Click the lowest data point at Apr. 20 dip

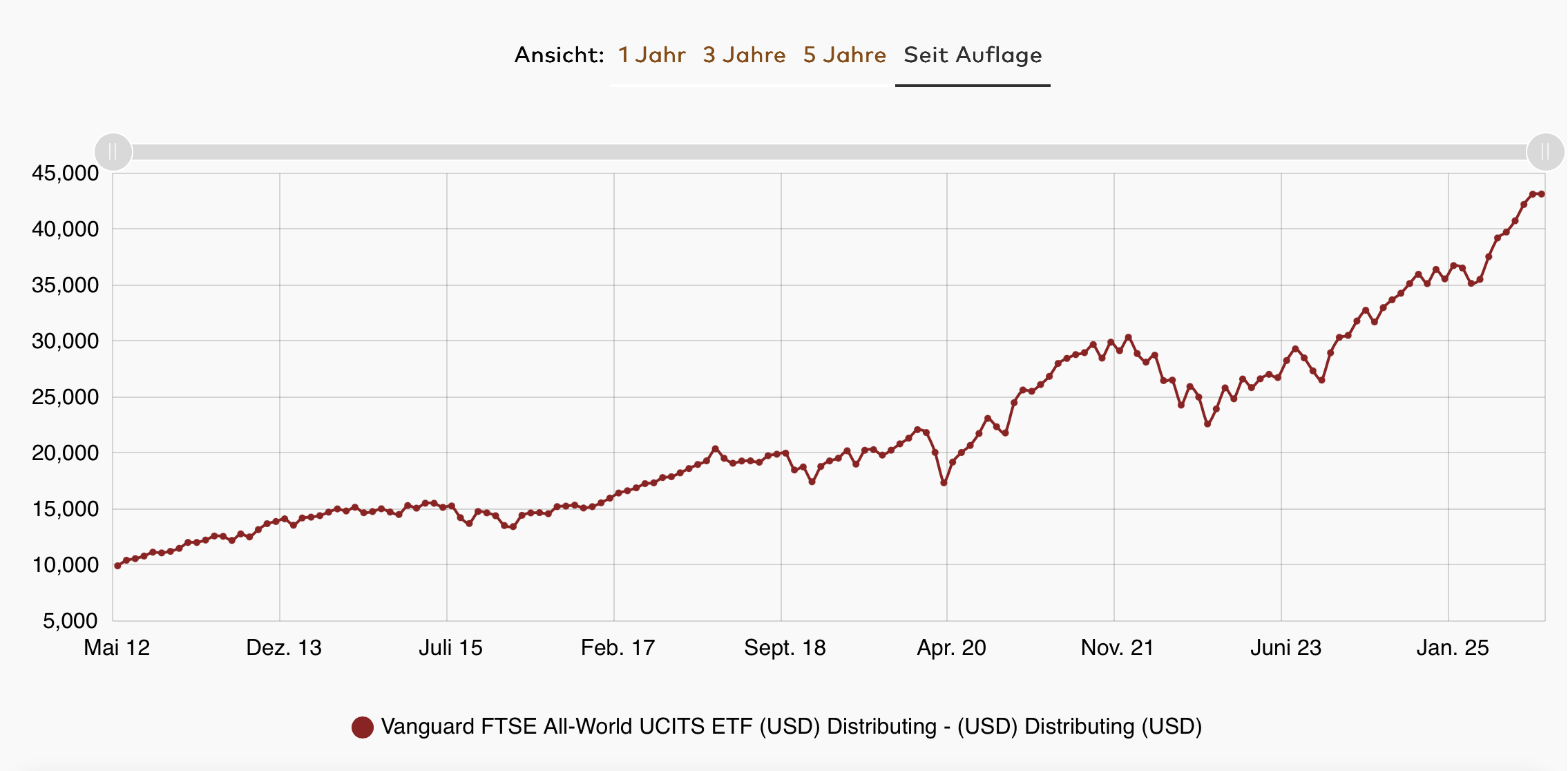[x=944, y=483]
